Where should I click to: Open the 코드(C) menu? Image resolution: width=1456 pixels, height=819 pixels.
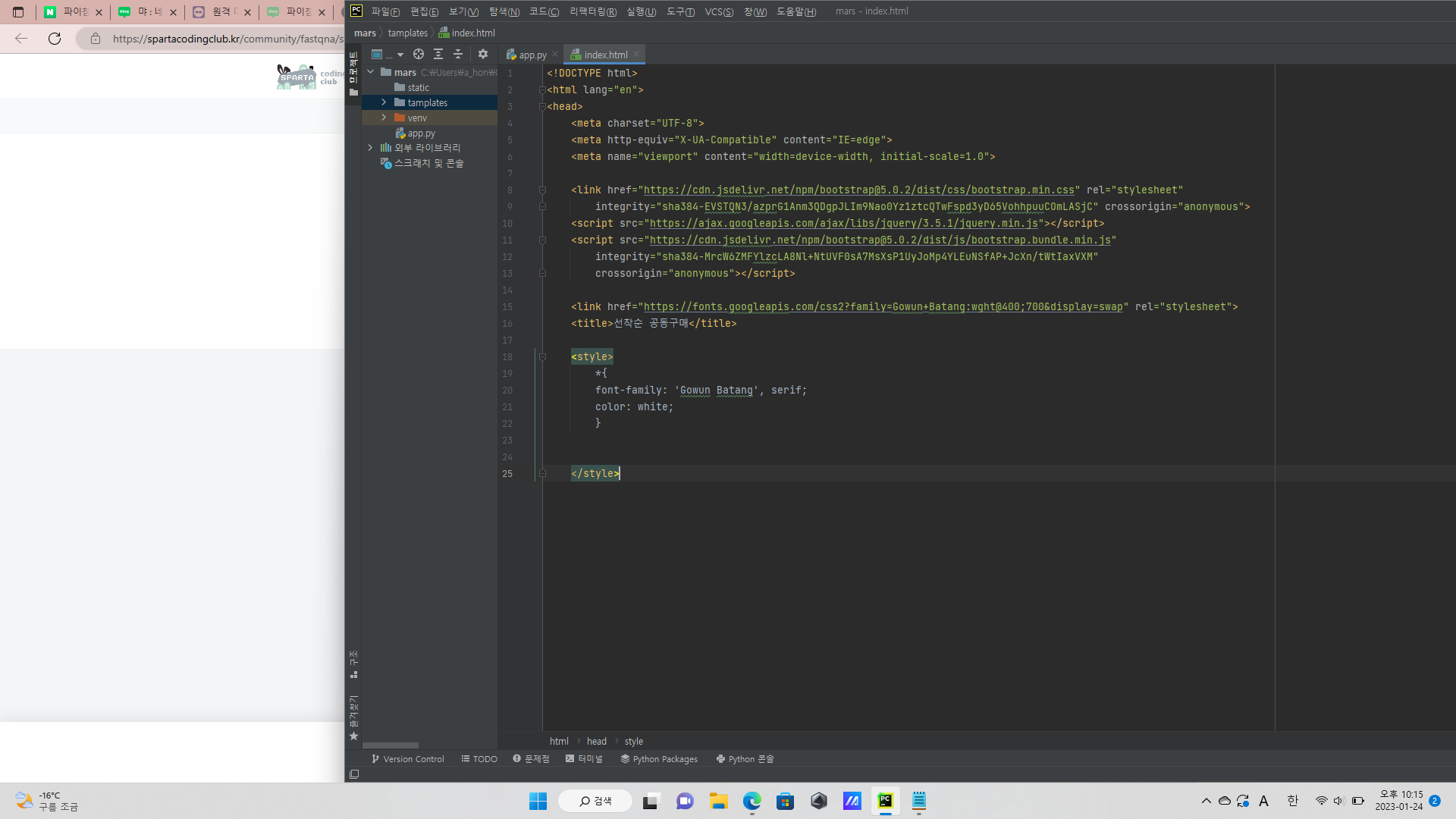544,11
